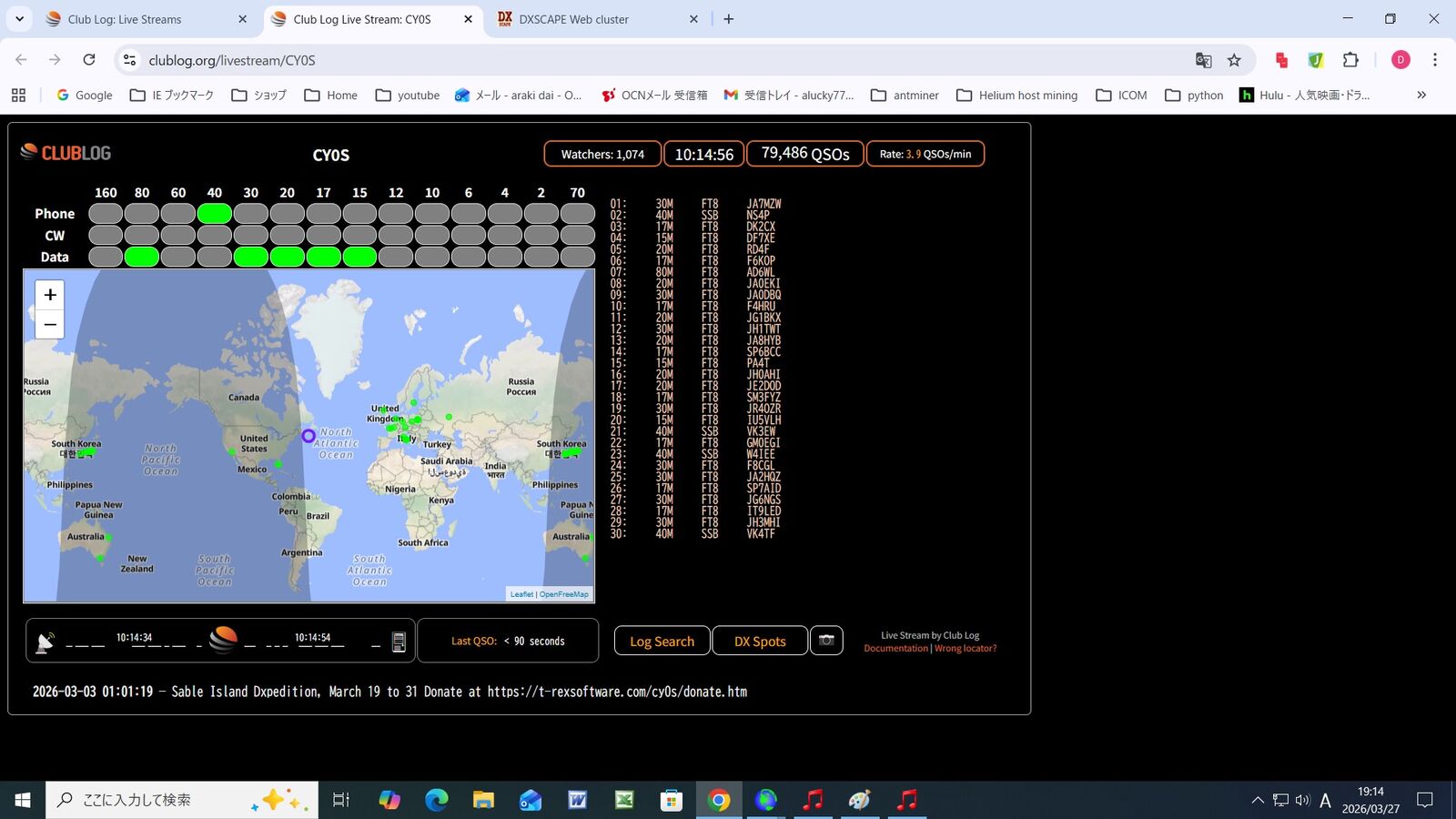Switch to the DXSCAPE Web cluster tab
The width and height of the screenshot is (1456, 819).
[x=573, y=19]
